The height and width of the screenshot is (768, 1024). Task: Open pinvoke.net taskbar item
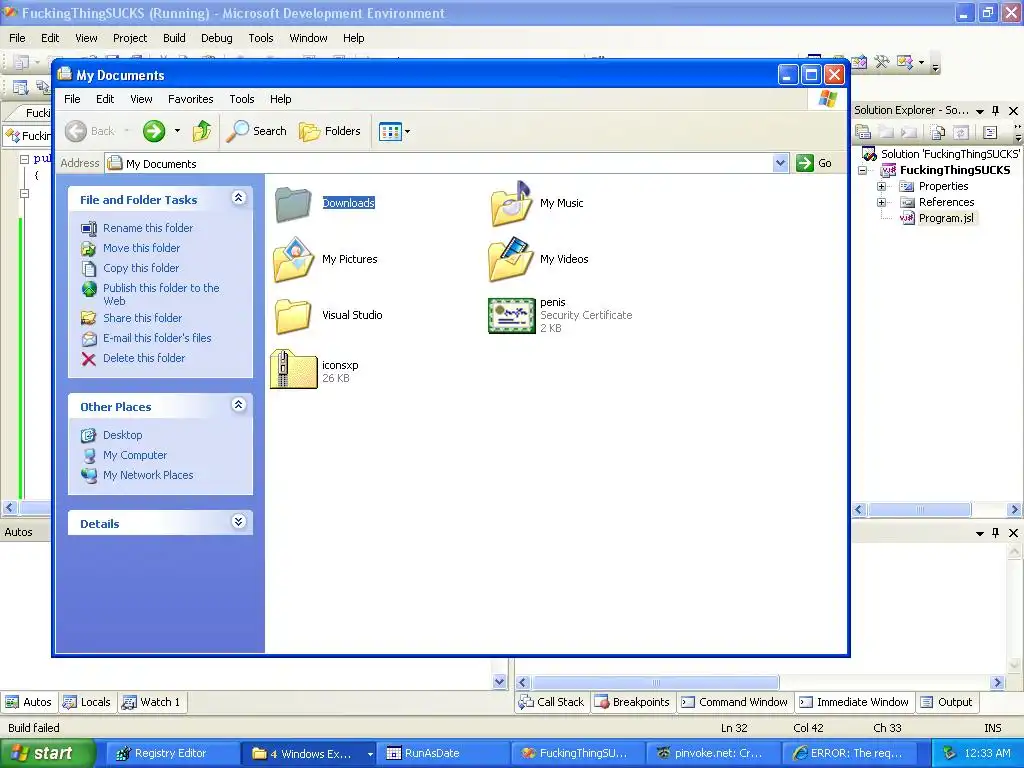pos(712,754)
